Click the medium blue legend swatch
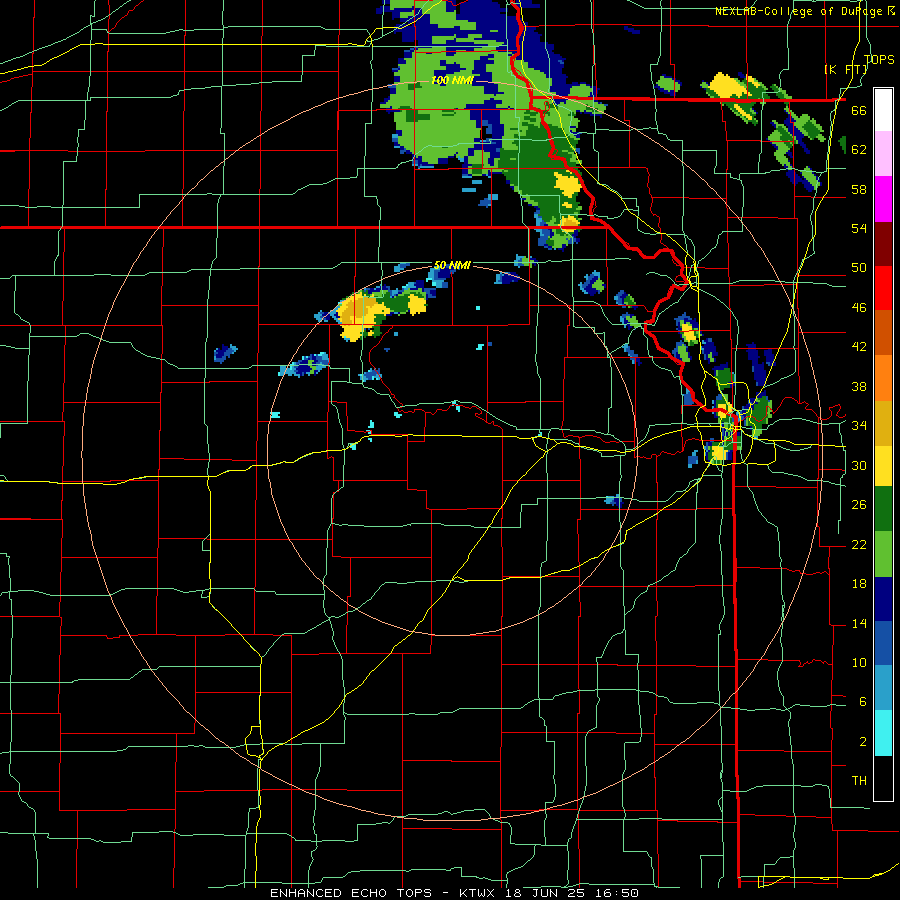The width and height of the screenshot is (900, 900). point(883,643)
